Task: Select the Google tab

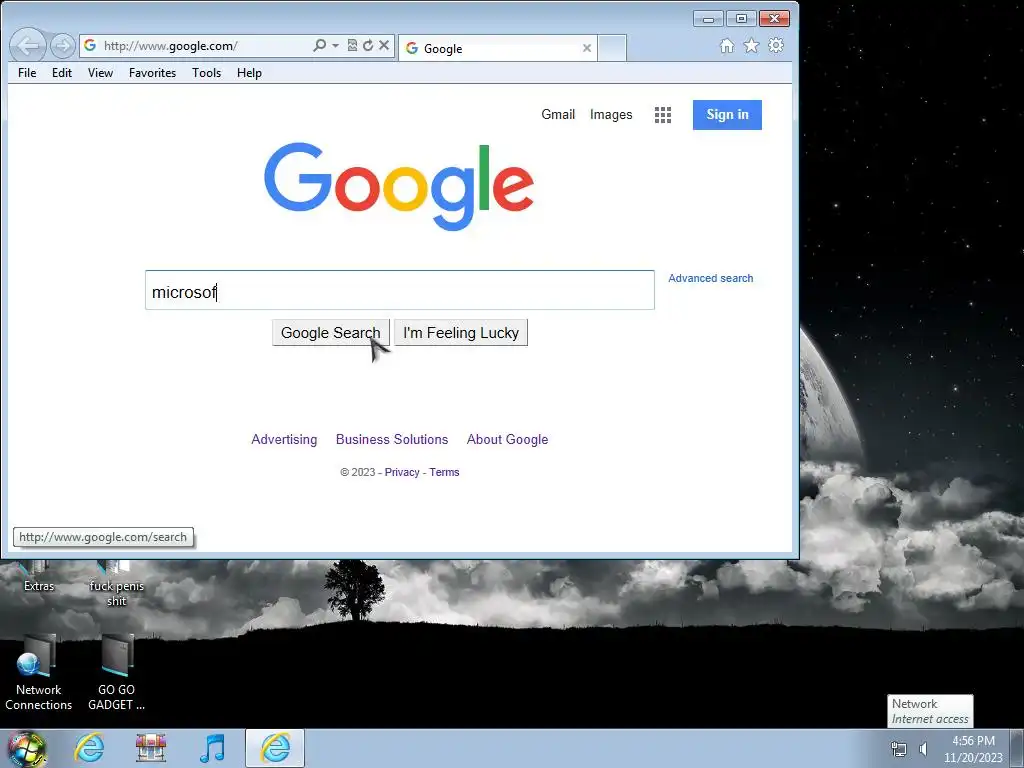Action: pyautogui.click(x=498, y=48)
